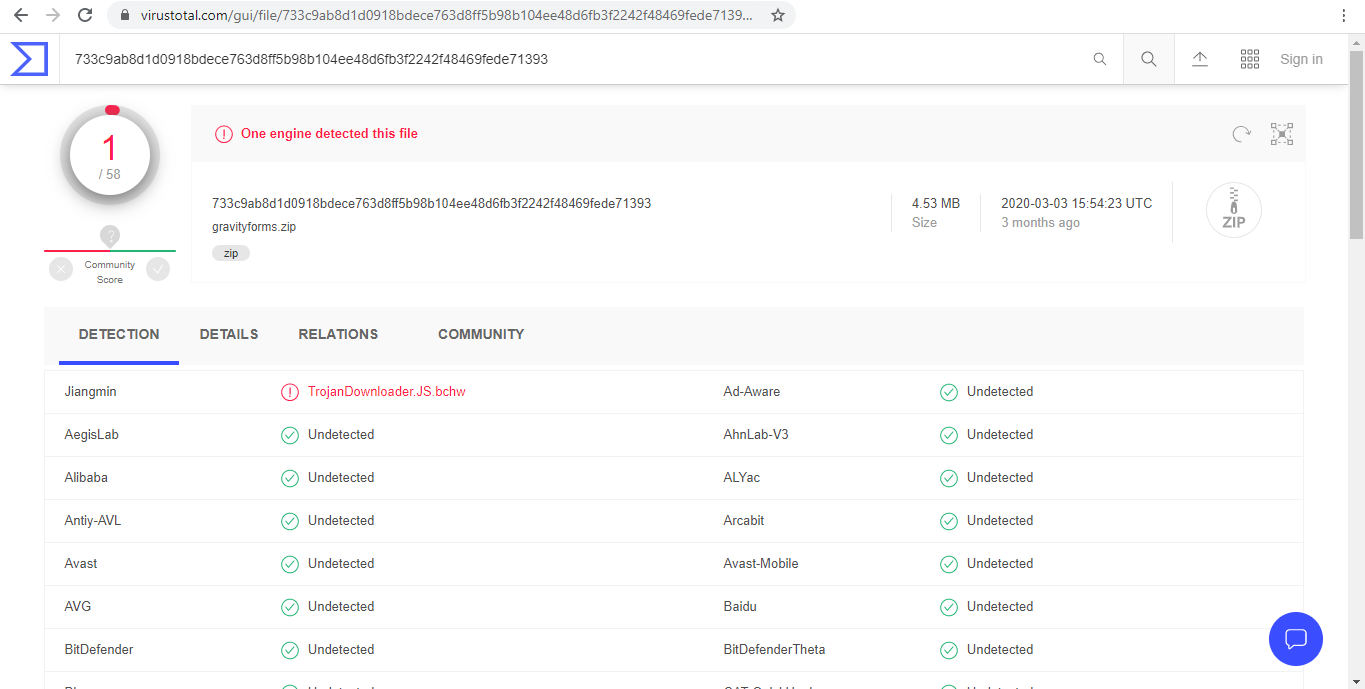The width and height of the screenshot is (1365, 689).
Task: Click the Sign in link
Action: pyautogui.click(x=1301, y=59)
